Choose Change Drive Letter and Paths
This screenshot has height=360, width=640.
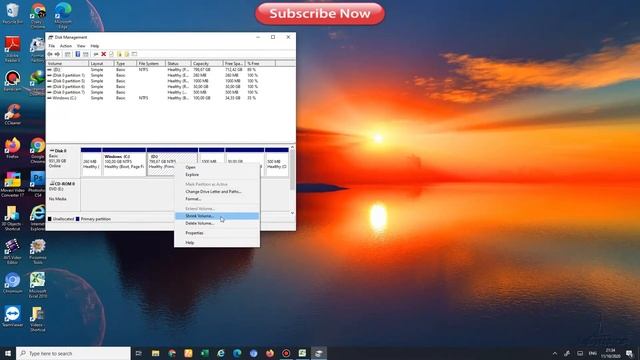click(x=217, y=191)
